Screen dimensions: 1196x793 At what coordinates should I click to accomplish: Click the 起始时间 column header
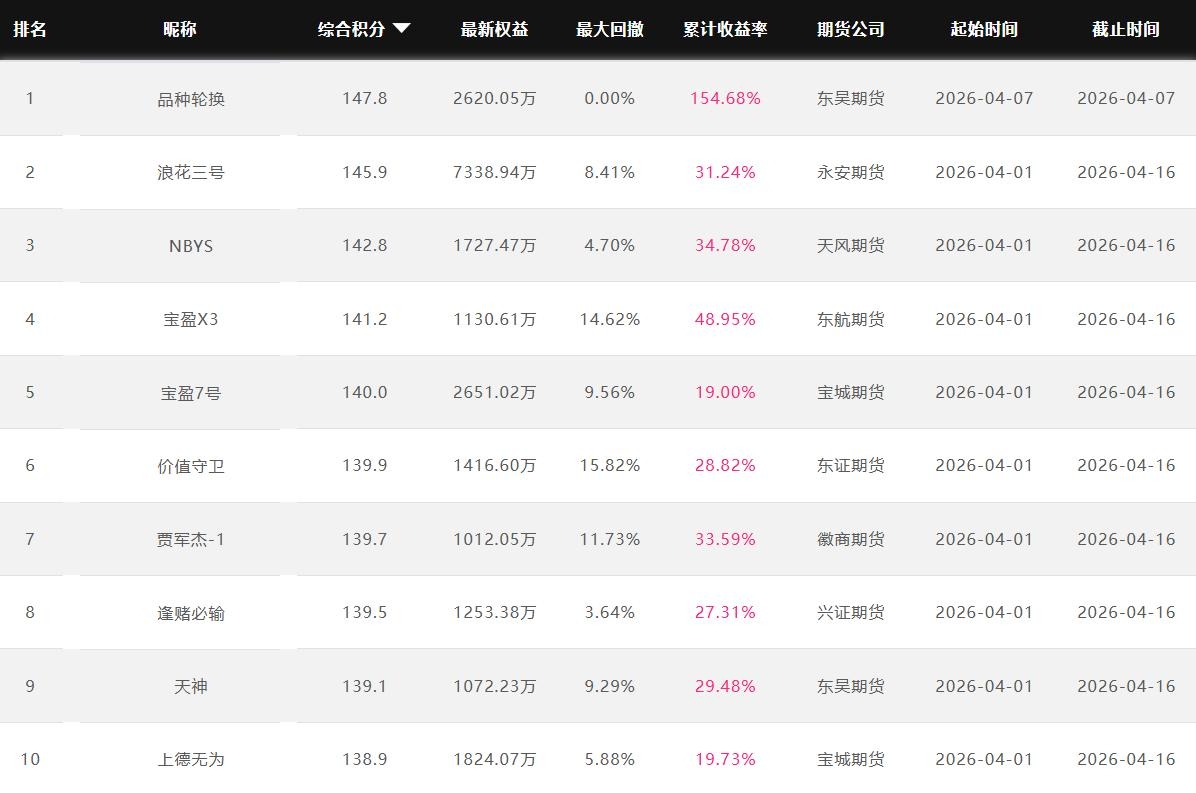click(984, 29)
